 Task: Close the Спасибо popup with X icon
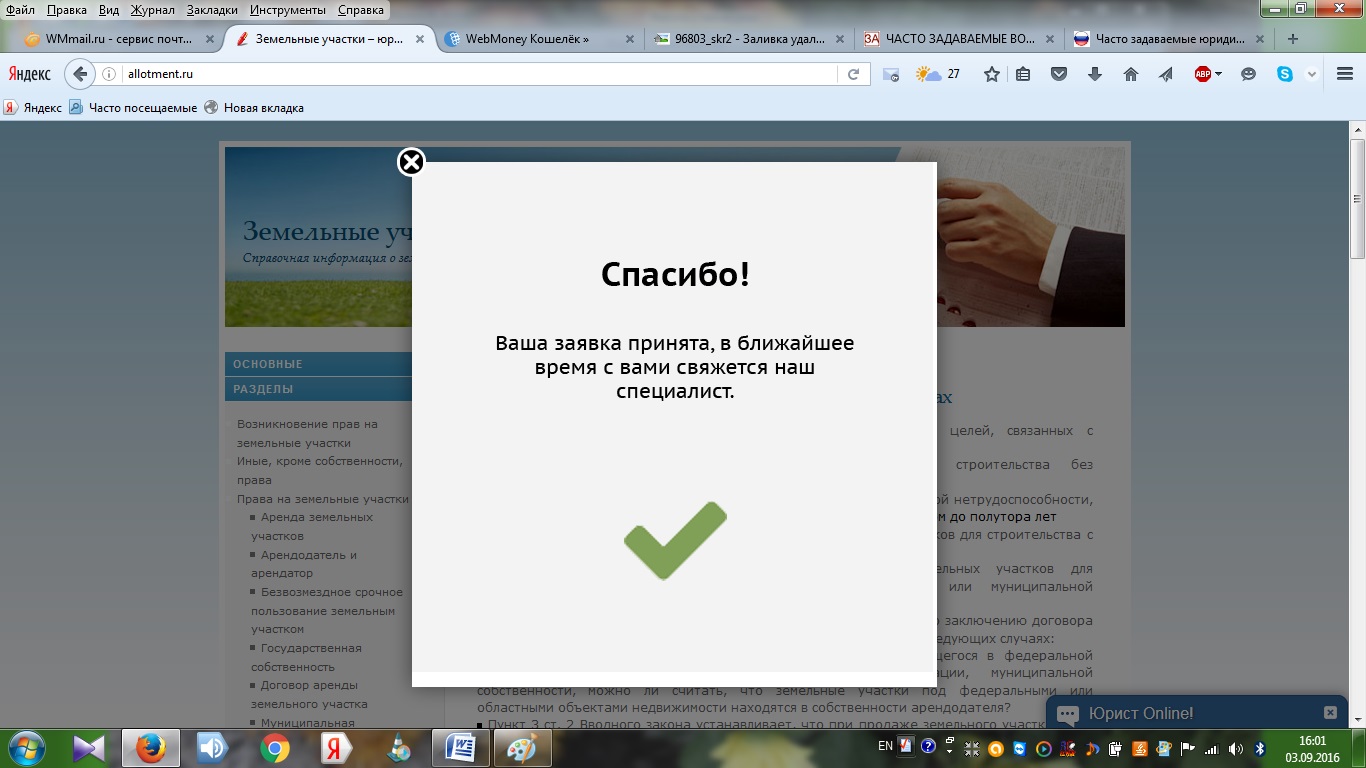pos(411,162)
